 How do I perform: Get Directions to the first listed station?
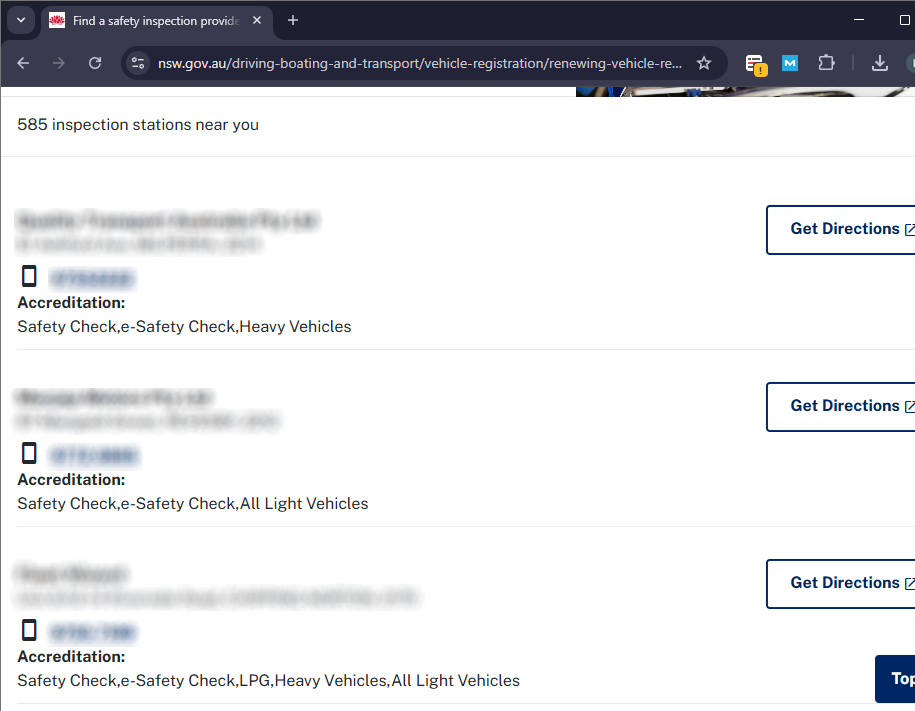coord(845,229)
